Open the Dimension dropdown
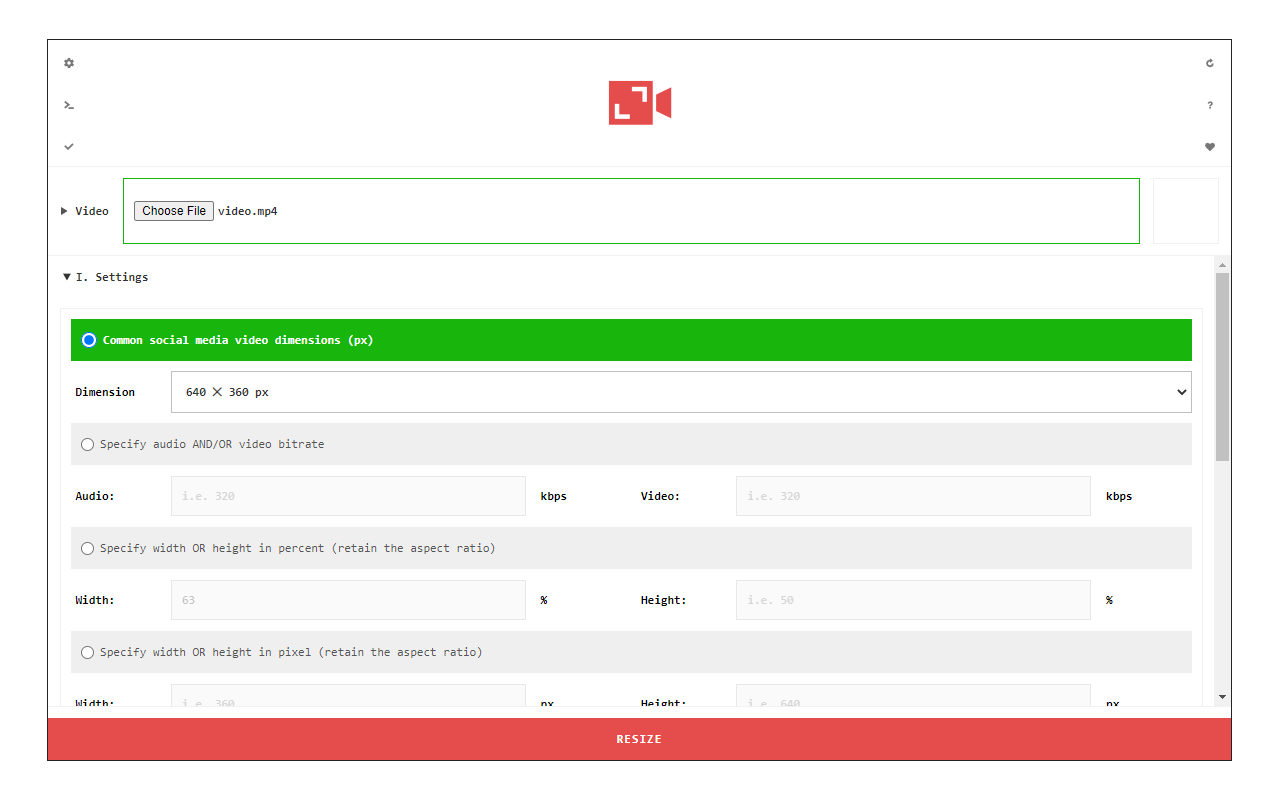1280x800 pixels. pos(680,392)
